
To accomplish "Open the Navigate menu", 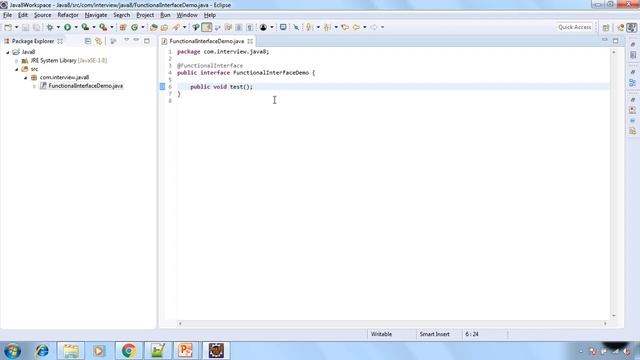I will (x=96, y=15).
